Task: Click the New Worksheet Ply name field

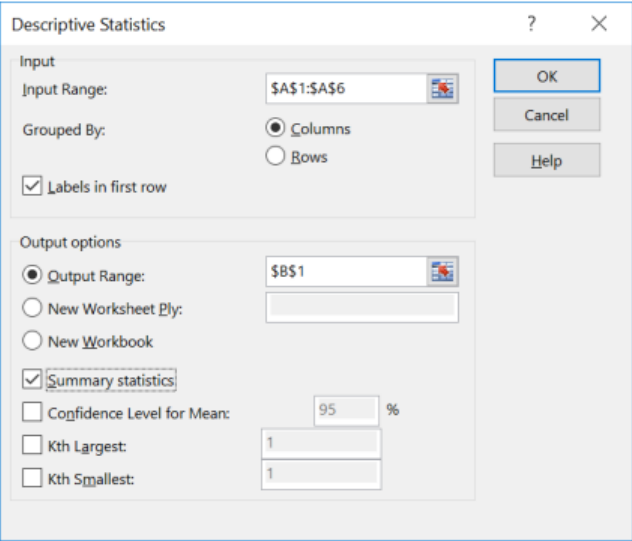Action: click(361, 308)
